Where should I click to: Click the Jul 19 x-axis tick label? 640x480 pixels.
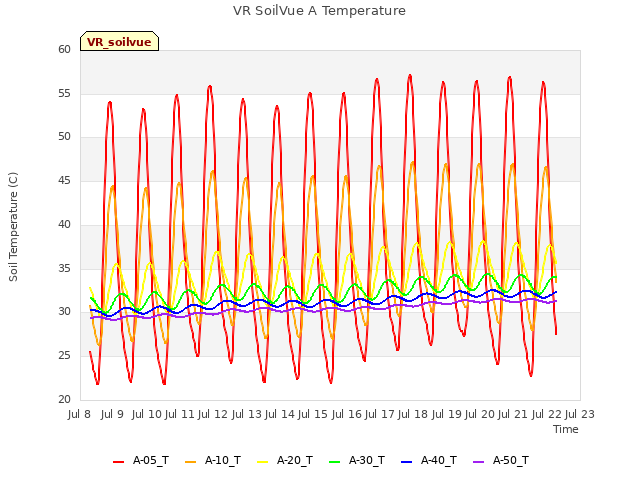pos(447,414)
